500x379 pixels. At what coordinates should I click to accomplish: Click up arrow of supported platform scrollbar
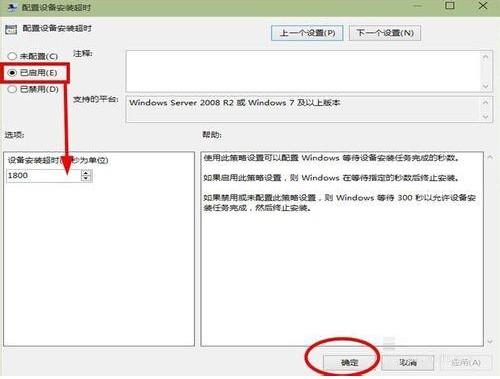(x=486, y=102)
